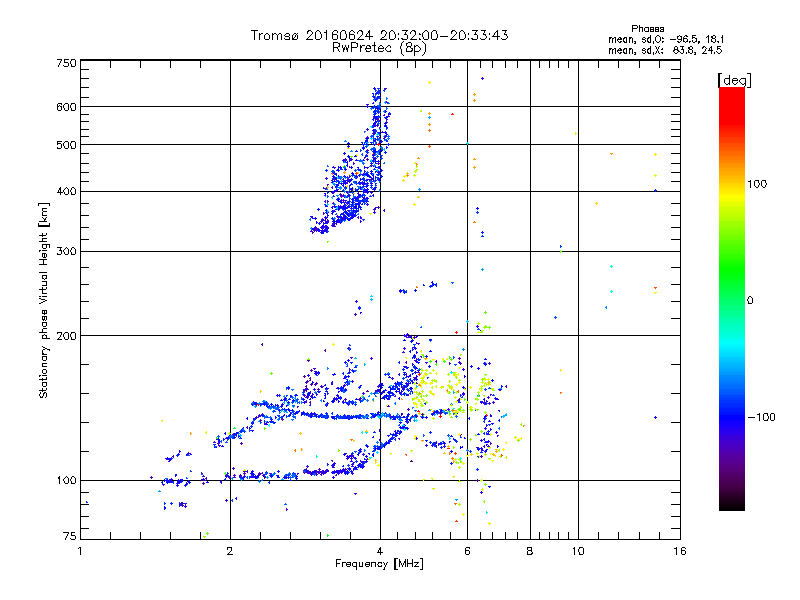
Task: Click the x-axis tick label '10'
Action: pyautogui.click(x=578, y=551)
